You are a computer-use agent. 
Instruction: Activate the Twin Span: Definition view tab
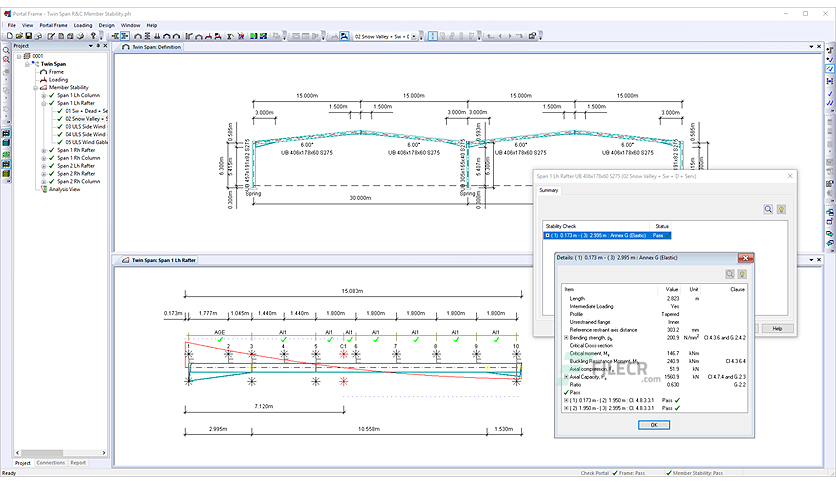click(x=152, y=47)
